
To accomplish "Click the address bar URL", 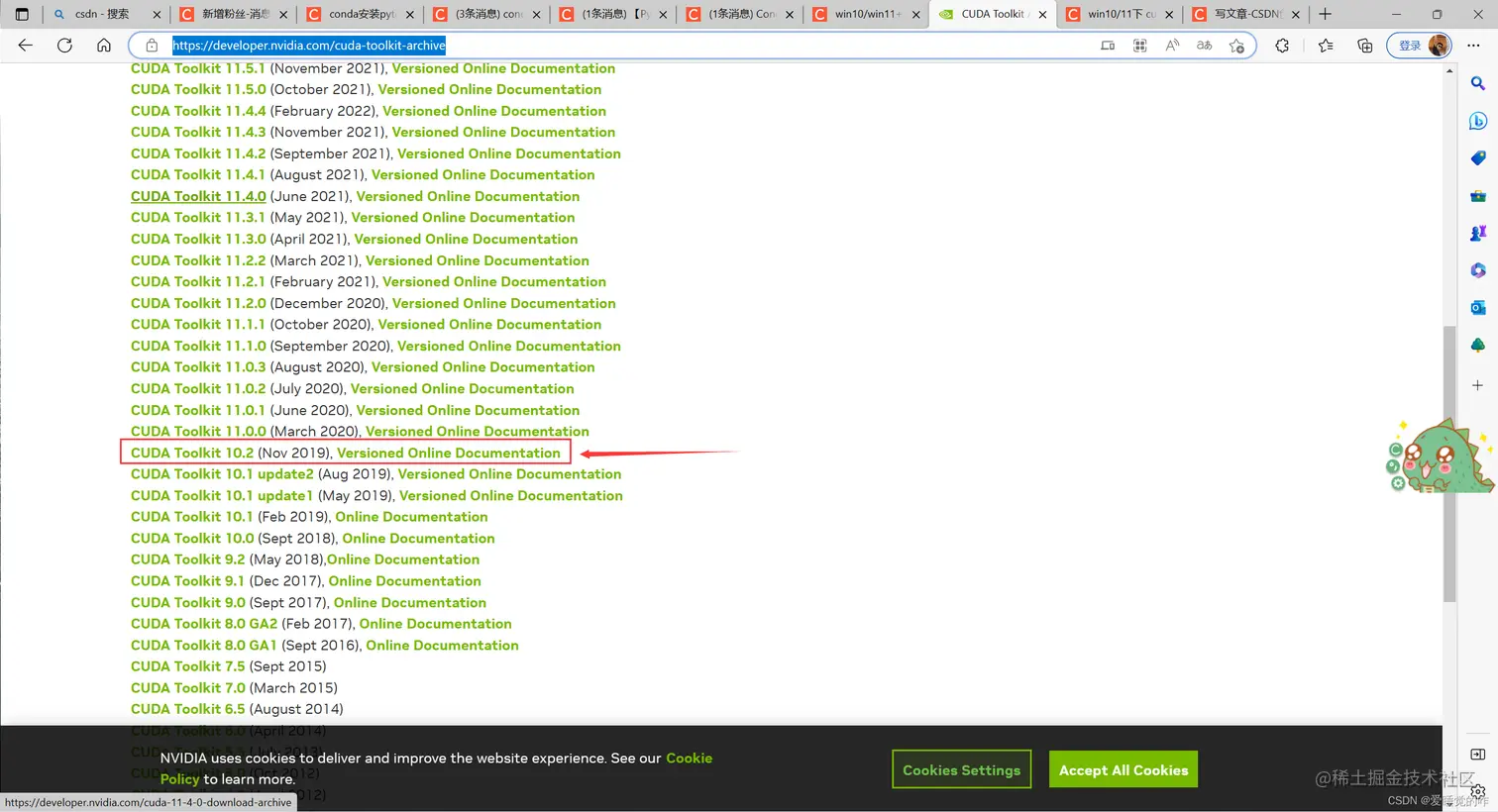I will 309,46.
